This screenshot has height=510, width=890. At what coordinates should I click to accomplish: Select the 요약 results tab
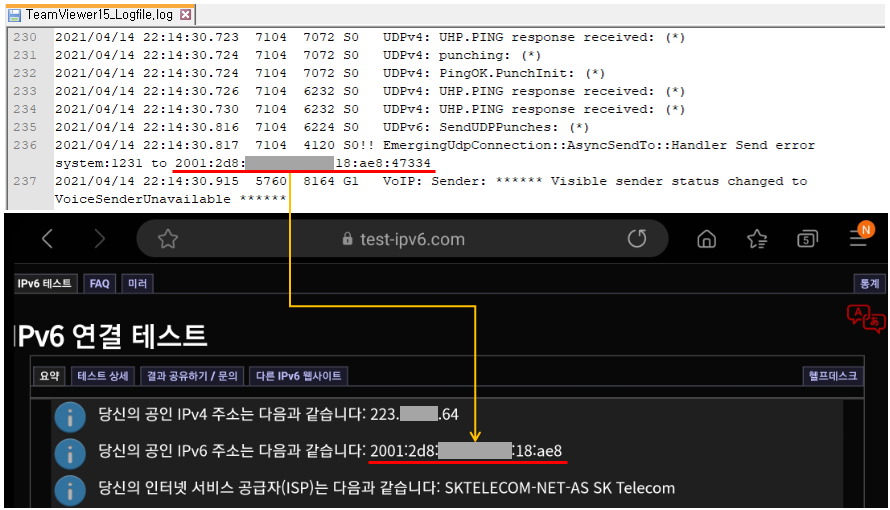pyautogui.click(x=49, y=376)
